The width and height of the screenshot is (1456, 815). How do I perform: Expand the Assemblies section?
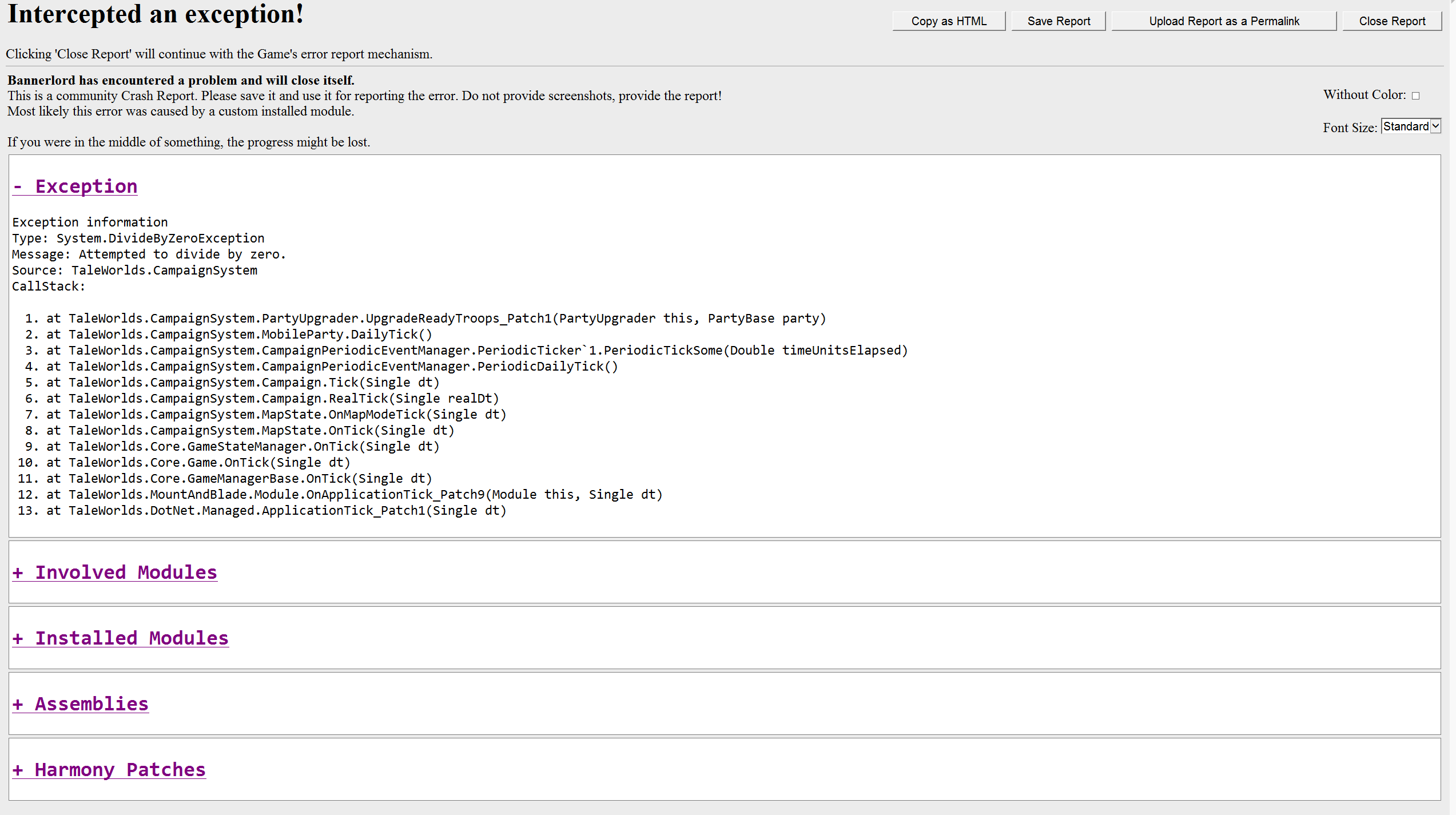(x=81, y=704)
